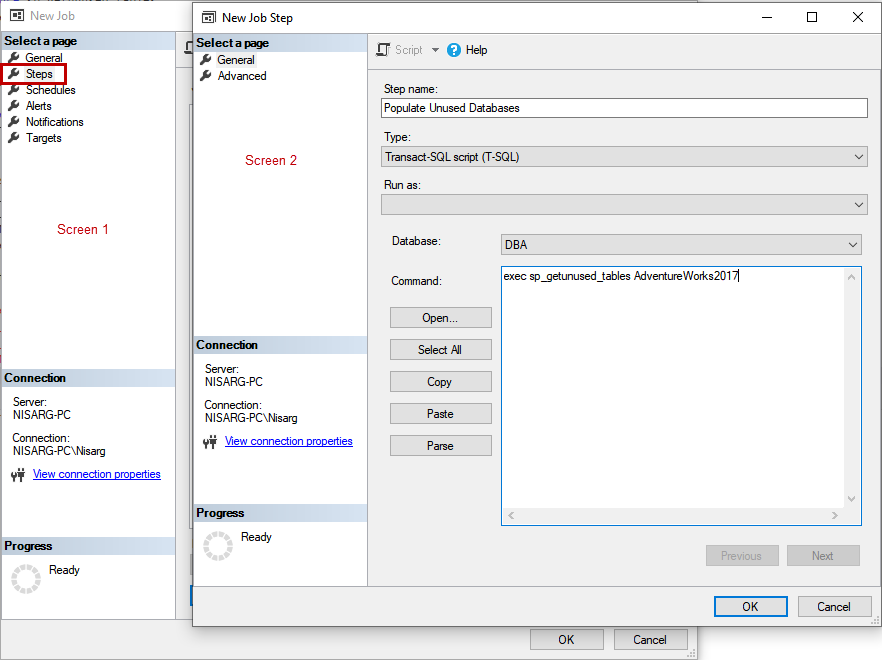882x660 pixels.
Task: Click the Help label in the toolbar
Action: point(476,50)
